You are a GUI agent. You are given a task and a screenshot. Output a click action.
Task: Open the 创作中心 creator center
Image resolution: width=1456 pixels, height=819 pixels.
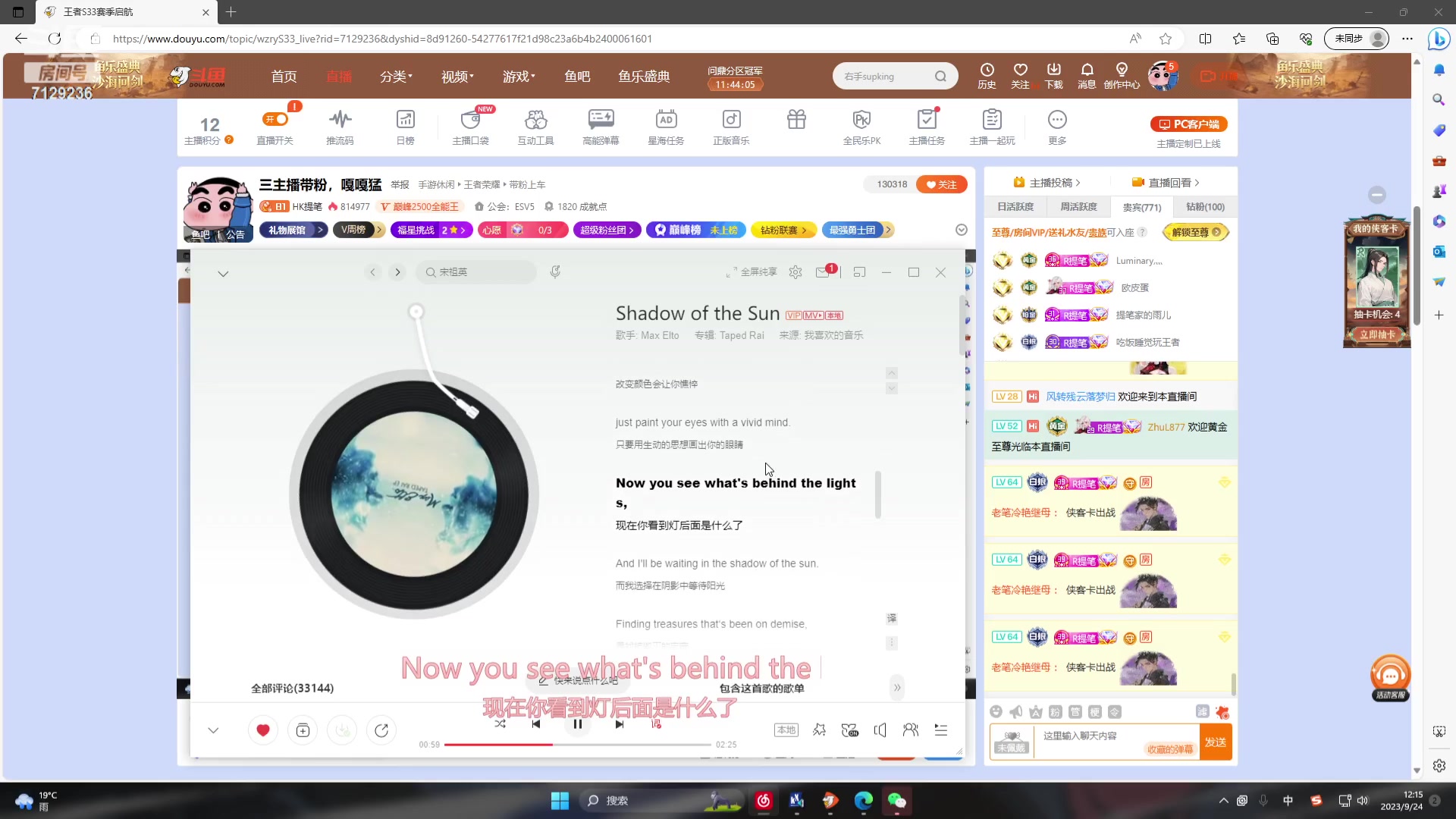coord(1122,77)
